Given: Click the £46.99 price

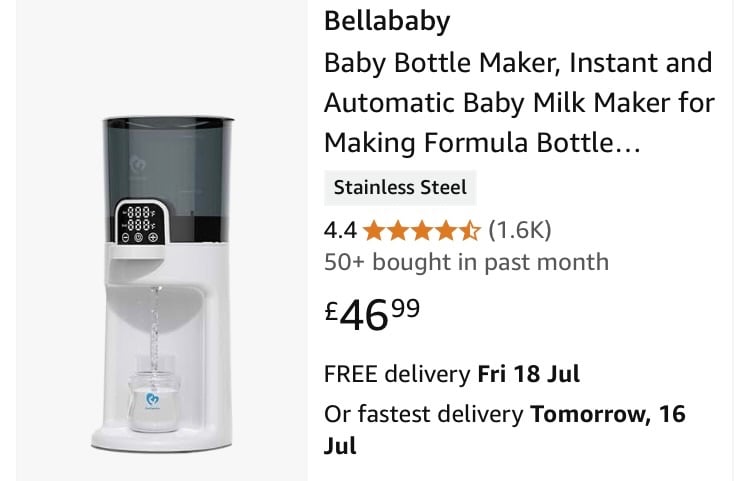Looking at the screenshot, I should coord(372,314).
